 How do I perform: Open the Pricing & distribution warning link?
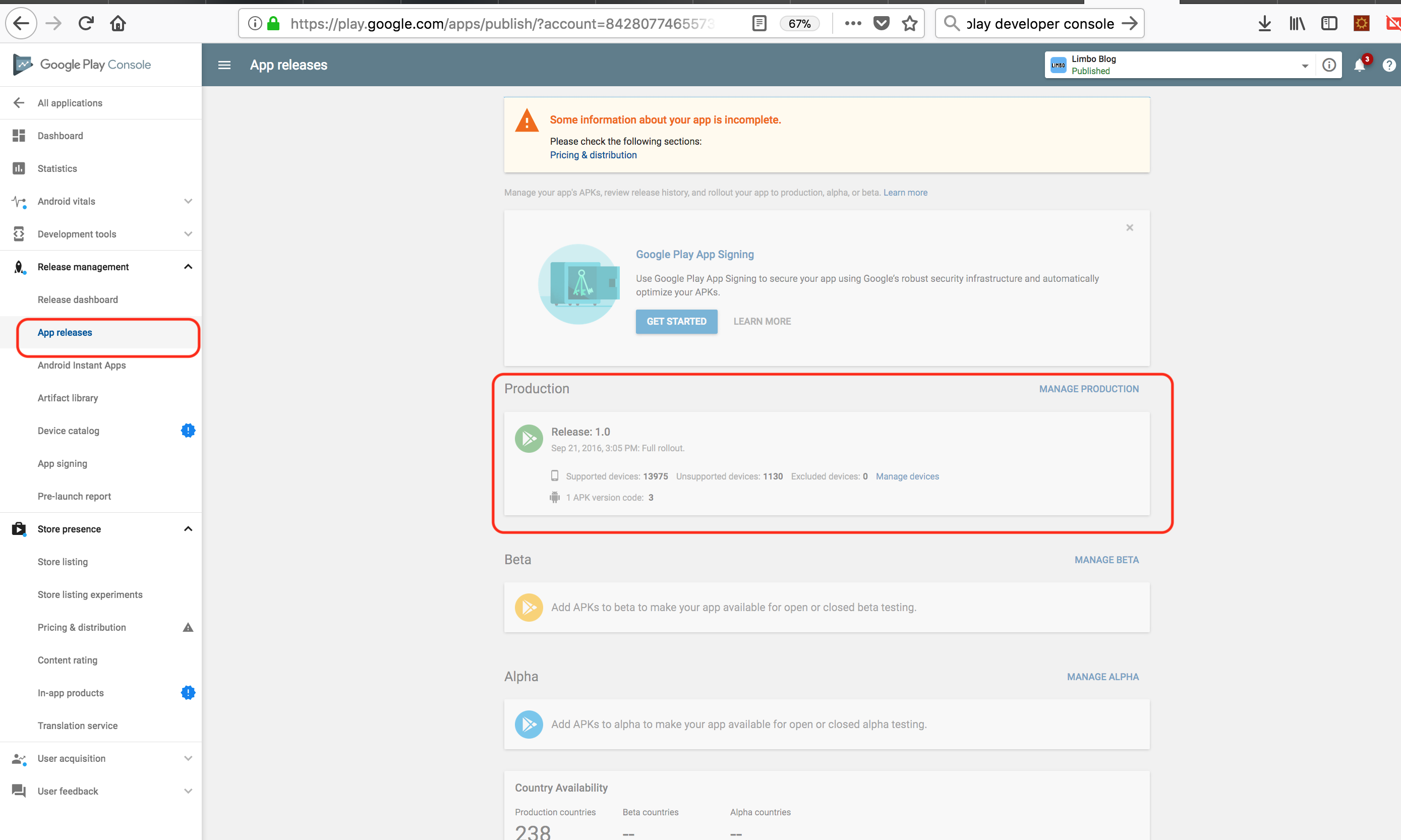pos(593,154)
